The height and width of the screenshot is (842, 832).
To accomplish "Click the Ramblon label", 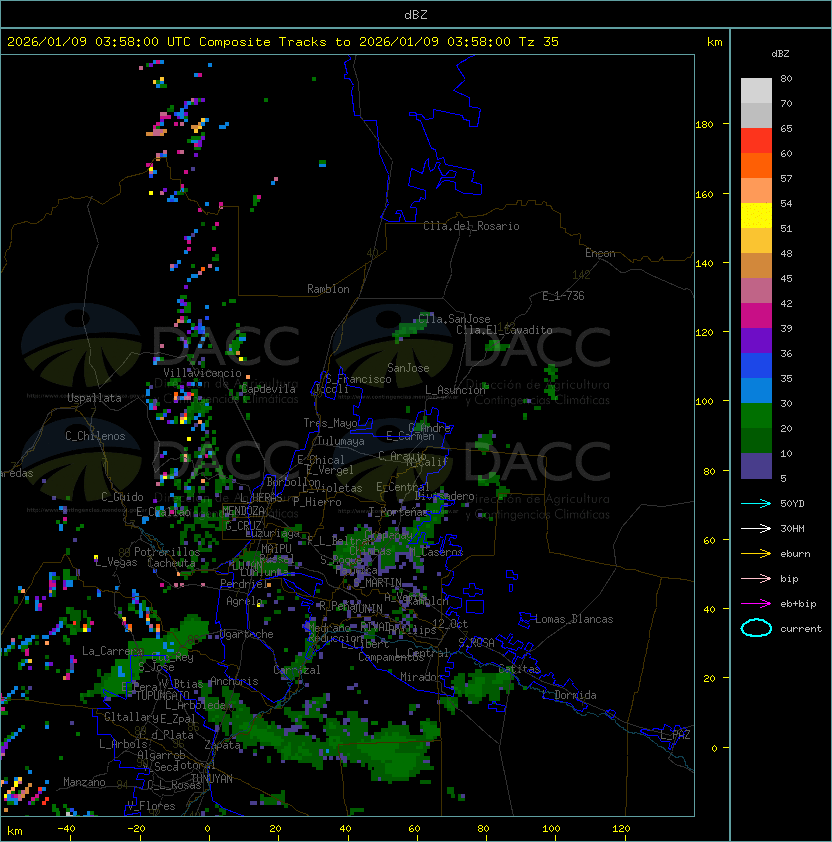I will click(328, 289).
